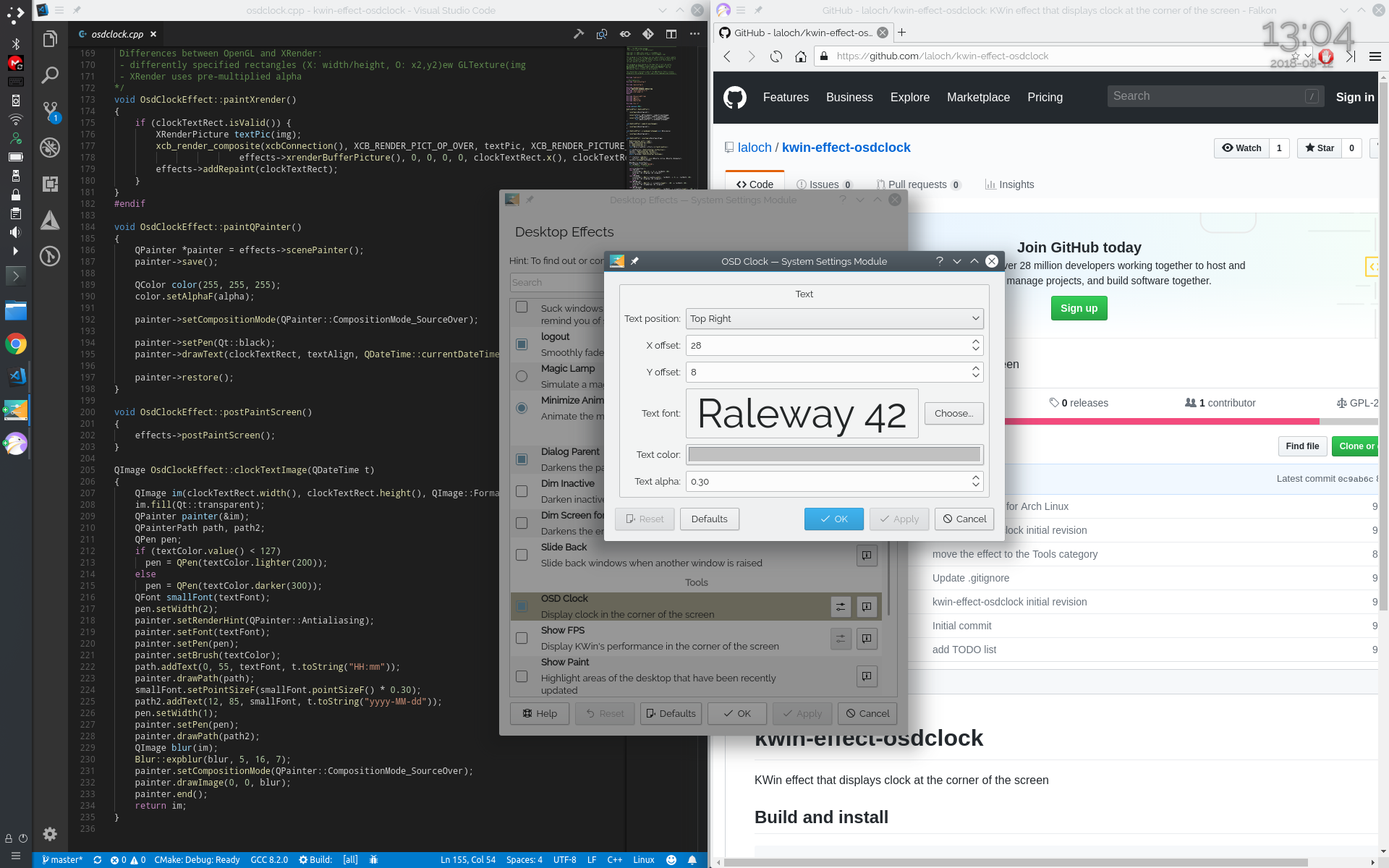The width and height of the screenshot is (1389, 868).
Task: Open the GitLens icon in activity bar
Action: coord(50,256)
